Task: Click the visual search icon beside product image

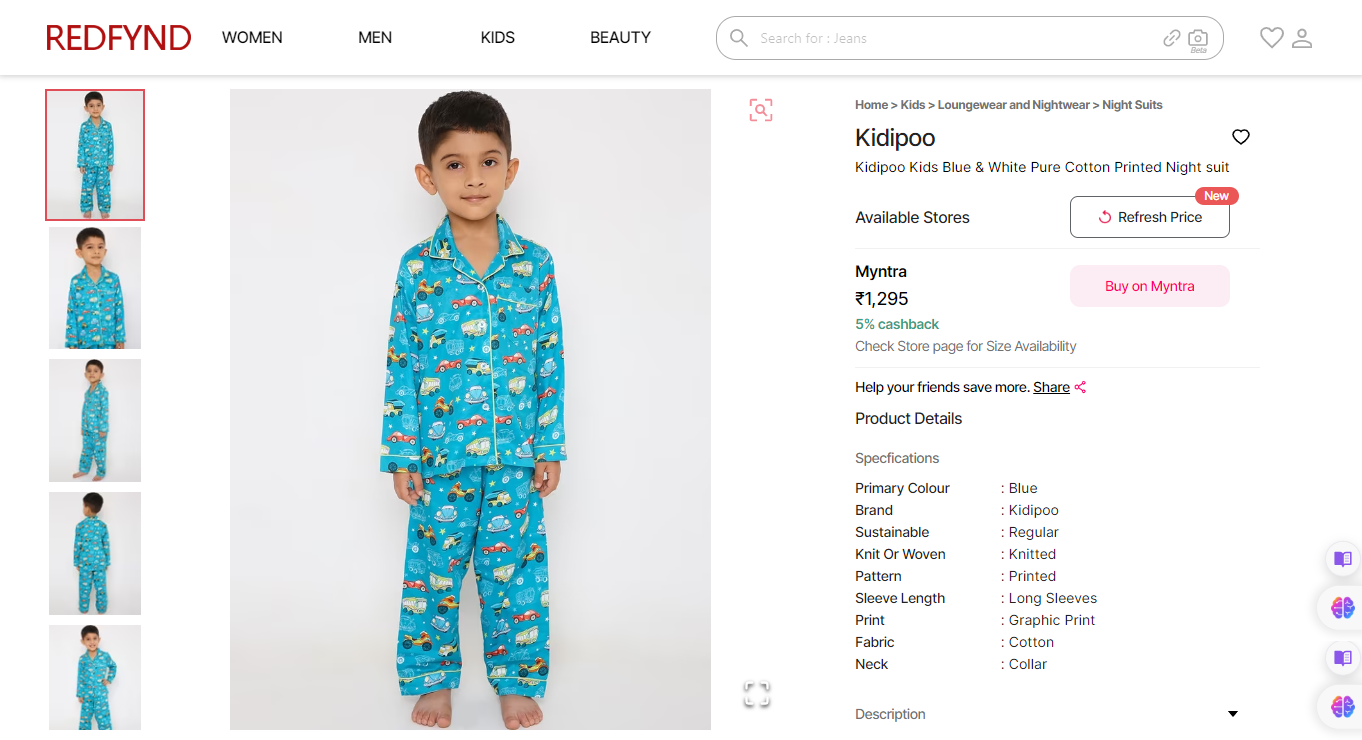Action: tap(761, 110)
